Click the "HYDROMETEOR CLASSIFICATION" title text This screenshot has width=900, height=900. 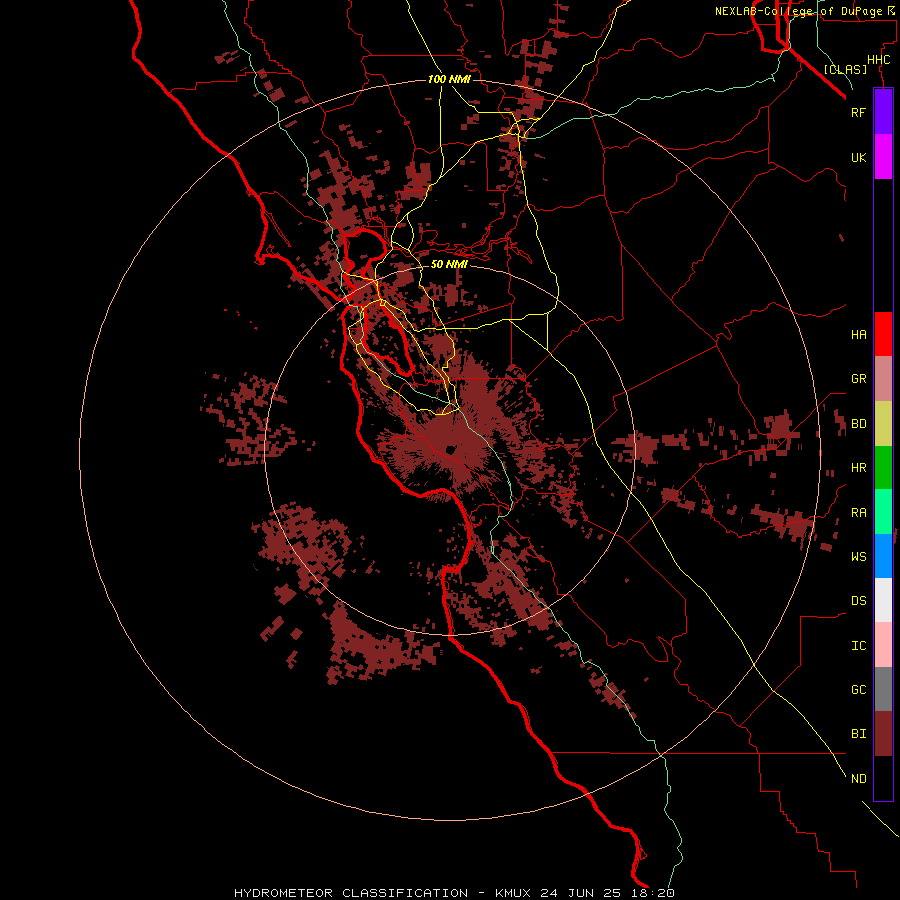click(351, 893)
